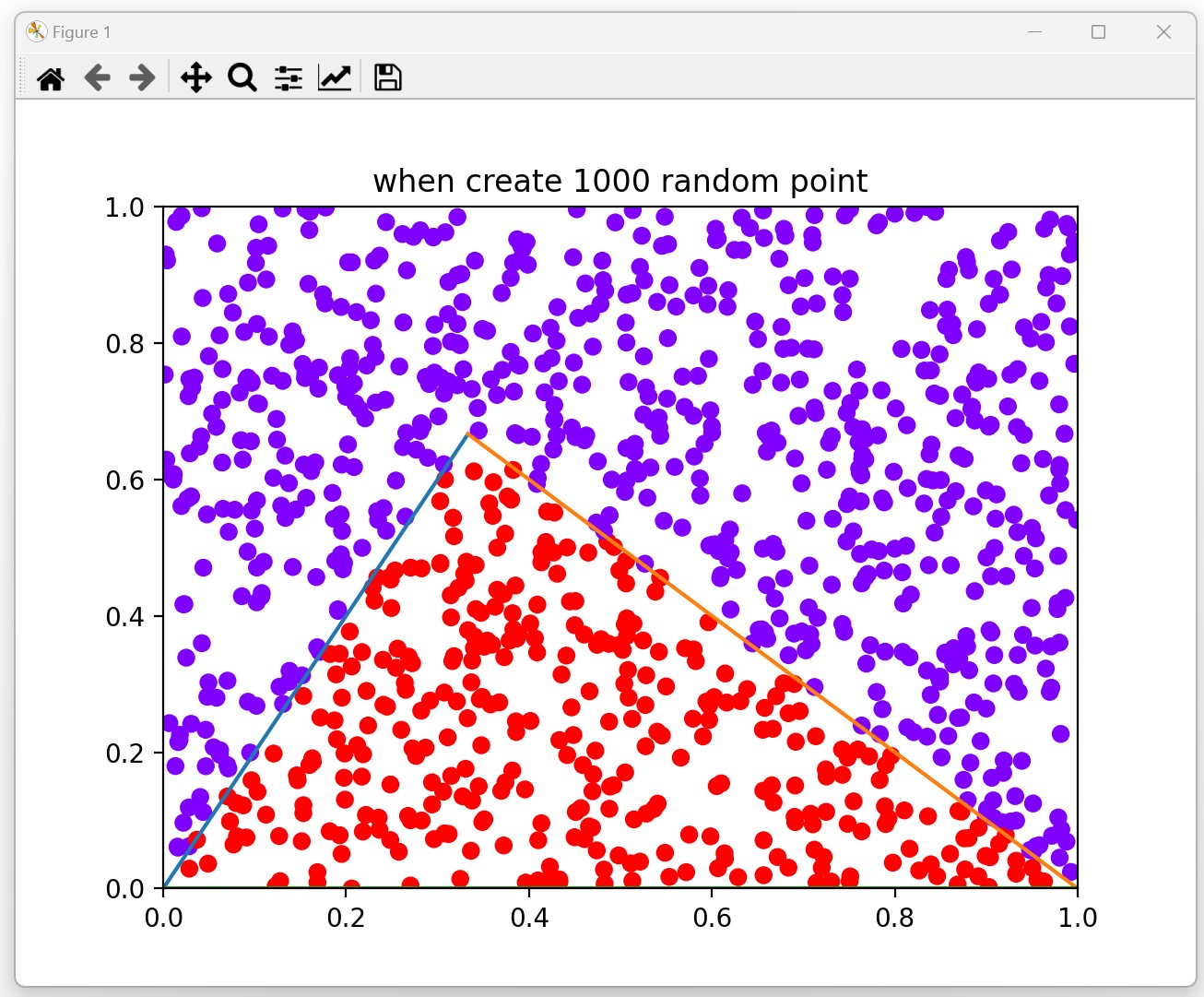
Task: Close the Figure 1 window
Action: pos(1163,32)
